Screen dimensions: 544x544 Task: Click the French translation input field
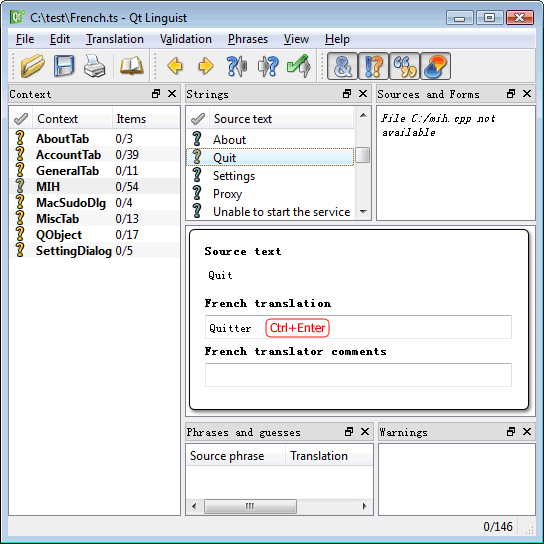[x=358, y=327]
